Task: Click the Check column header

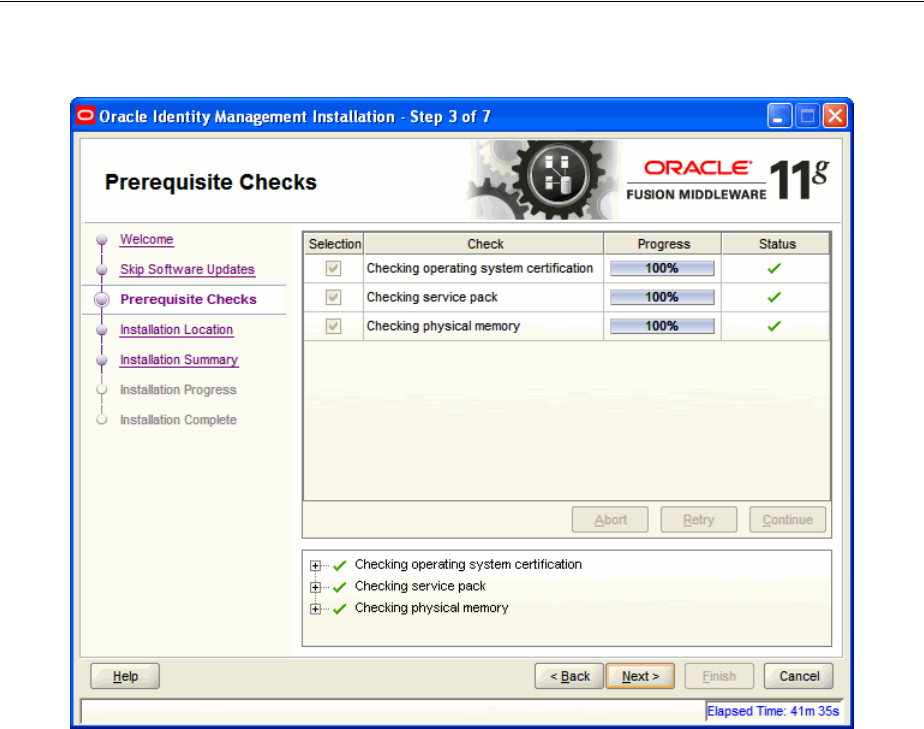Action: pos(484,244)
